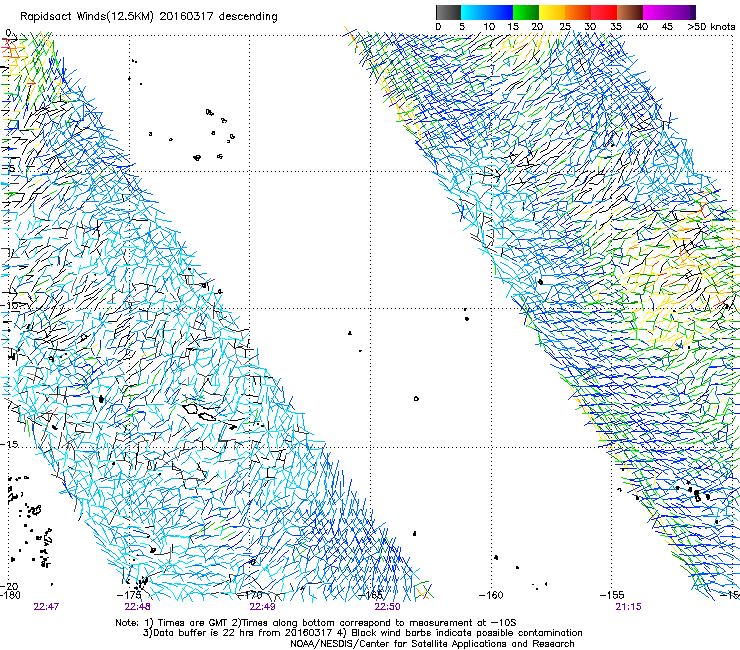Viewport: 740px width, 650px height.
Task: Click the purple time label 22:49
Action: (262, 607)
